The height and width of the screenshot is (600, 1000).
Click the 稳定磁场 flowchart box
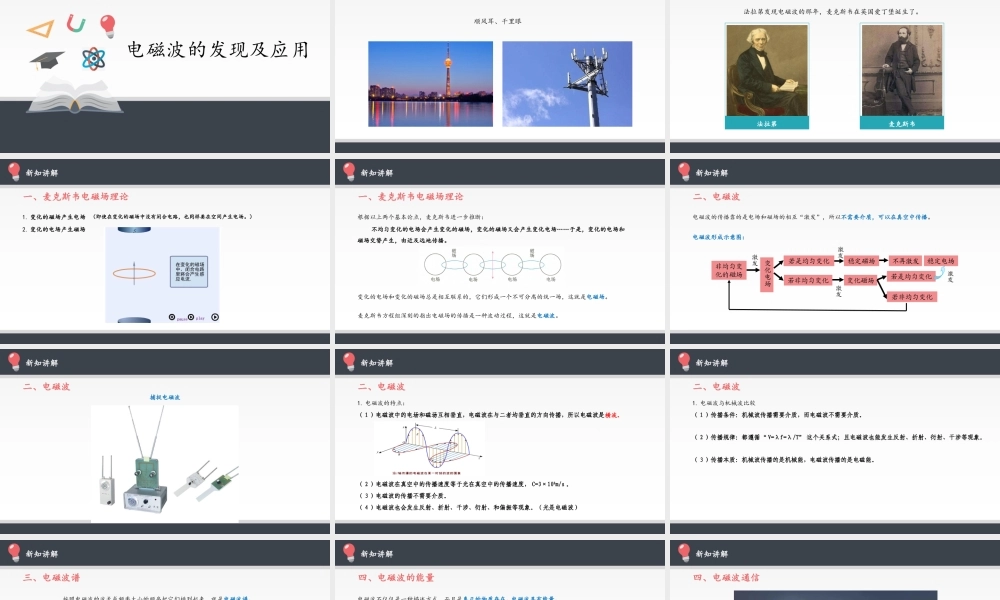(x=862, y=261)
